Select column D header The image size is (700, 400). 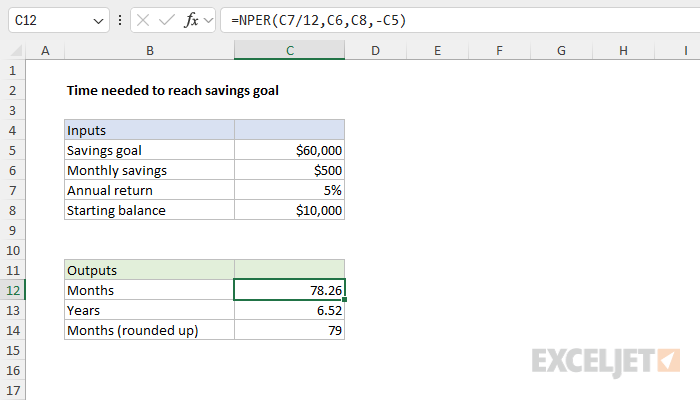(375, 50)
